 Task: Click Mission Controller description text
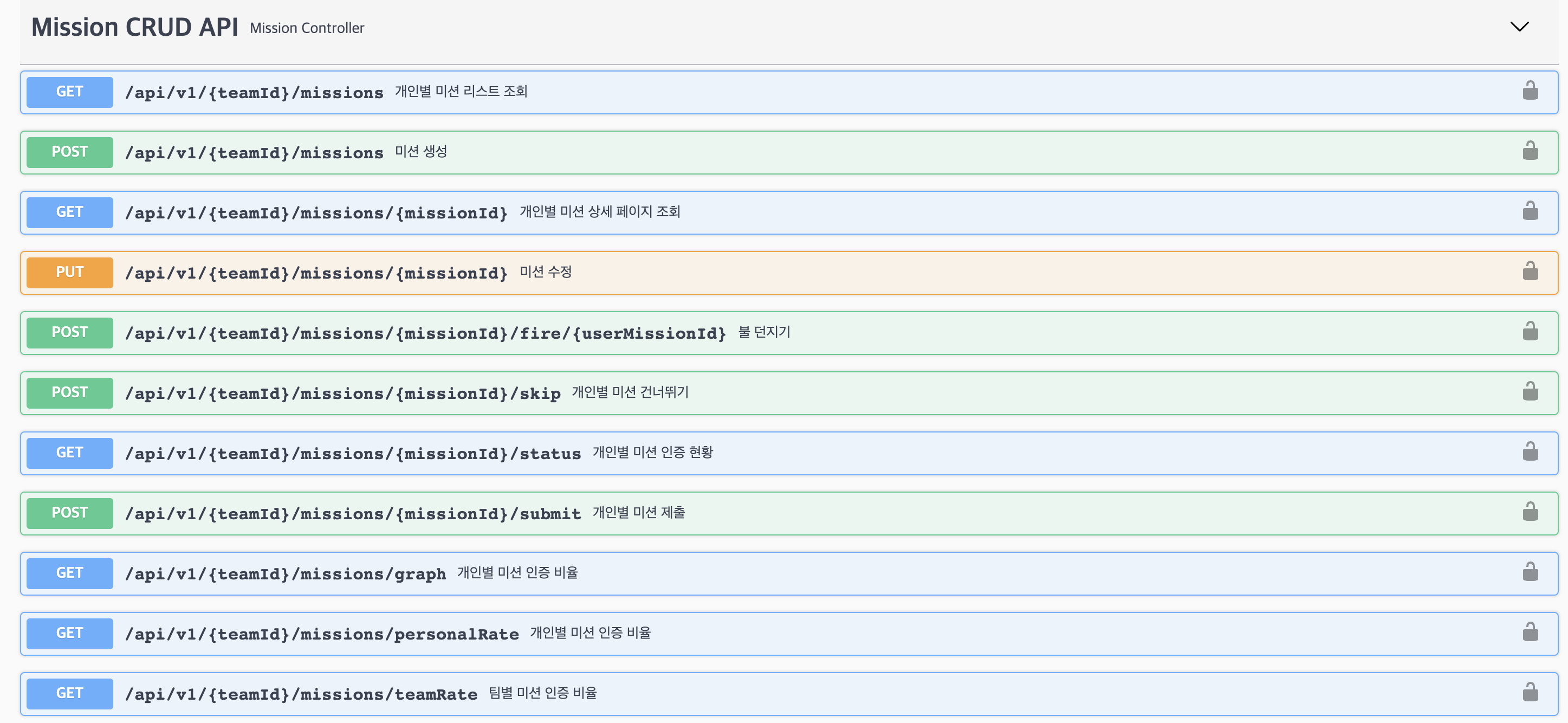pyautogui.click(x=307, y=28)
